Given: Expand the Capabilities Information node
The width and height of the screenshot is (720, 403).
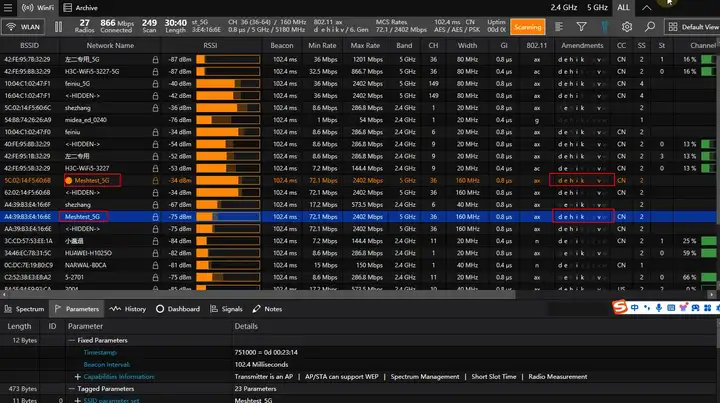Looking at the screenshot, I should coord(78,377).
